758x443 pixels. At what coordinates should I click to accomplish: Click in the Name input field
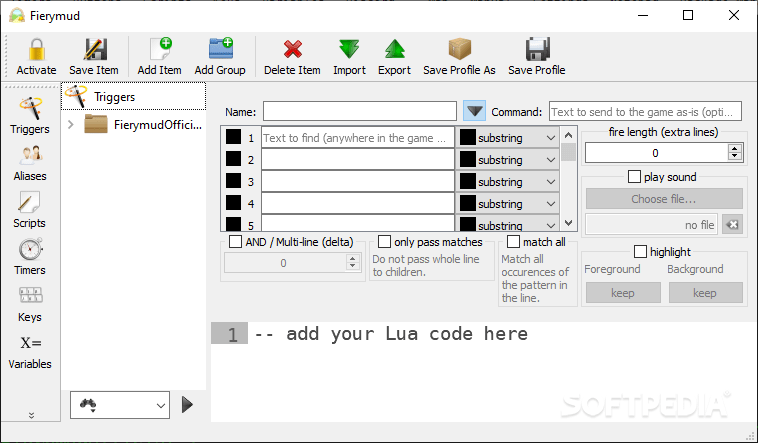[360, 111]
